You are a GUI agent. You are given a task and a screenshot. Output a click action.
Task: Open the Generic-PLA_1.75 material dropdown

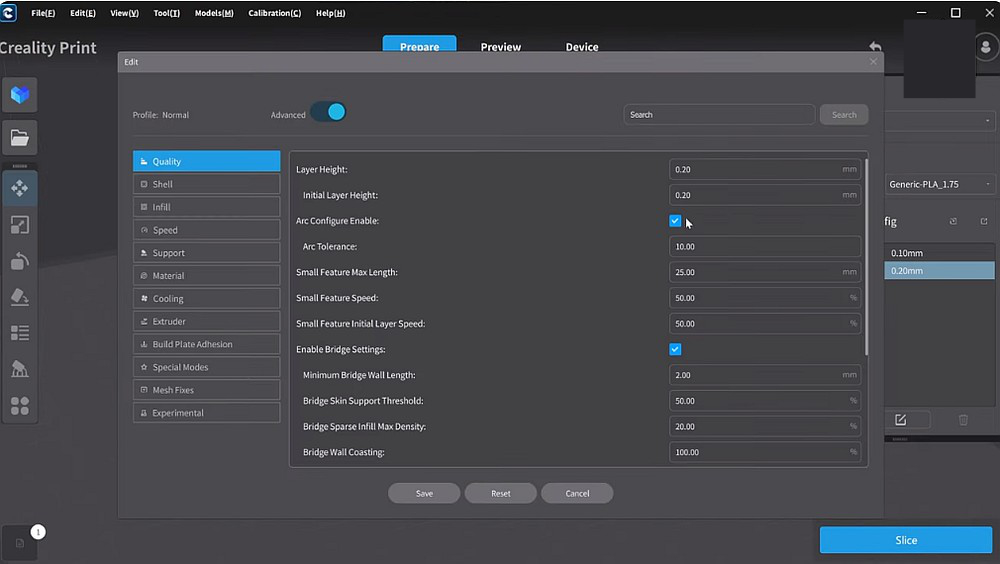940,184
